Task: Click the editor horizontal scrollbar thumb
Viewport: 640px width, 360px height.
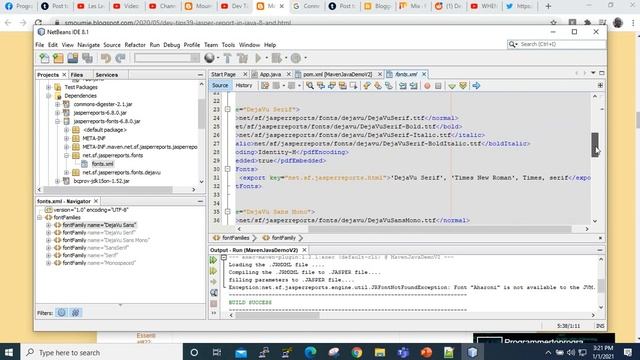Action: click(440, 229)
